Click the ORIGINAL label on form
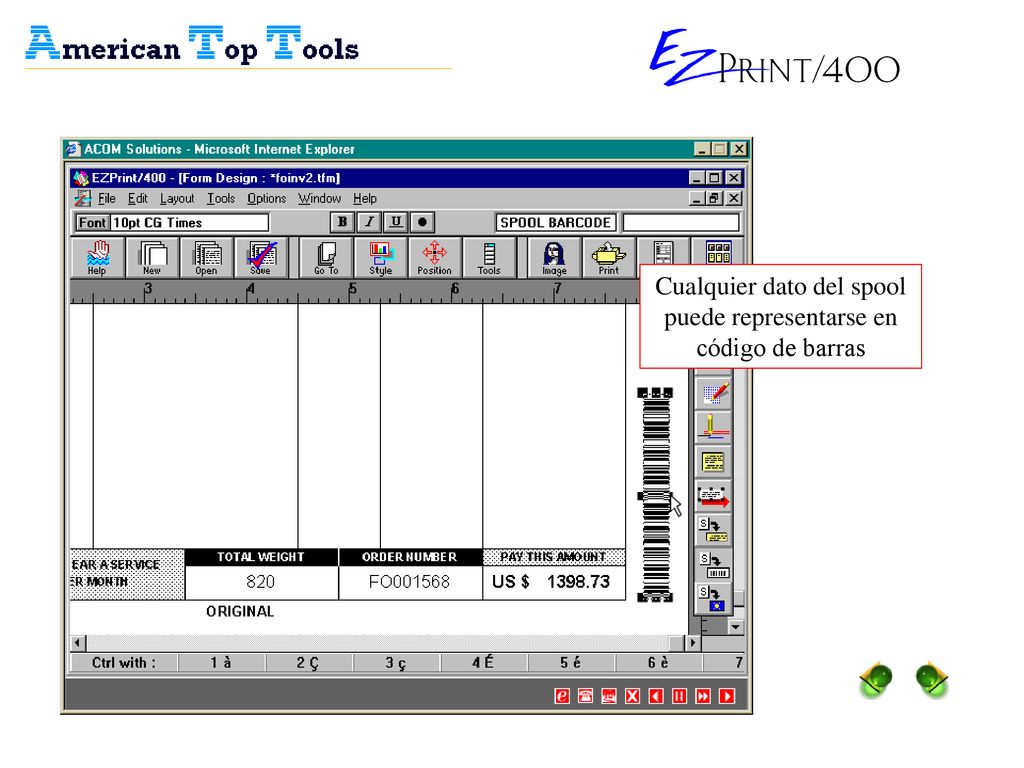Viewport: 1024px width, 768px height. 240,612
